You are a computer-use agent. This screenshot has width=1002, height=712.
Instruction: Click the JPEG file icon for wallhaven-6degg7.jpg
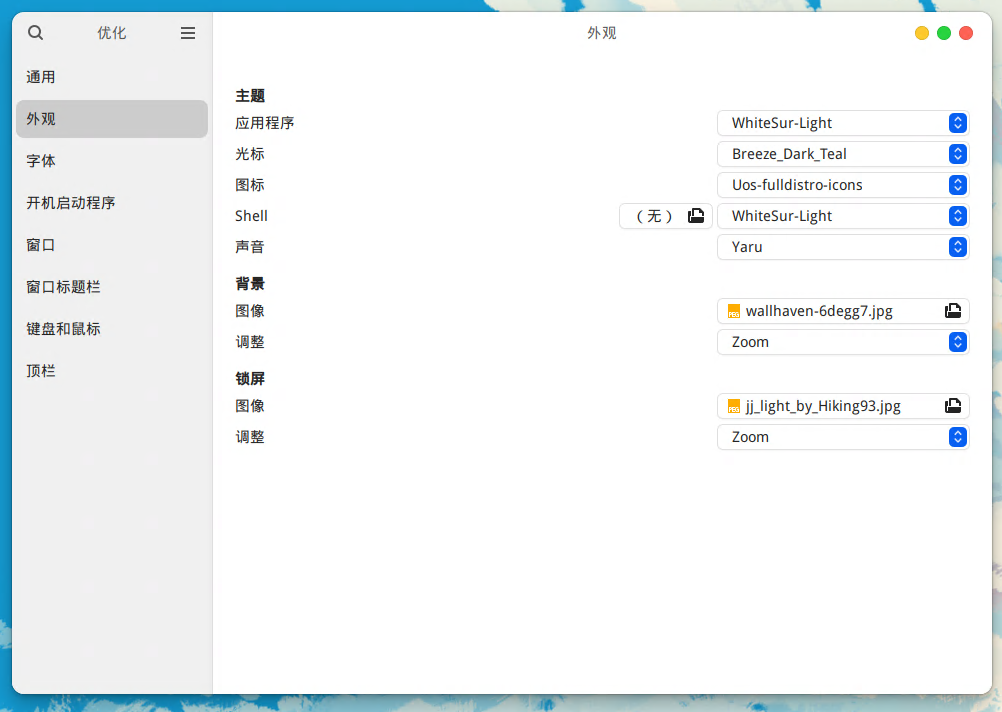734,311
